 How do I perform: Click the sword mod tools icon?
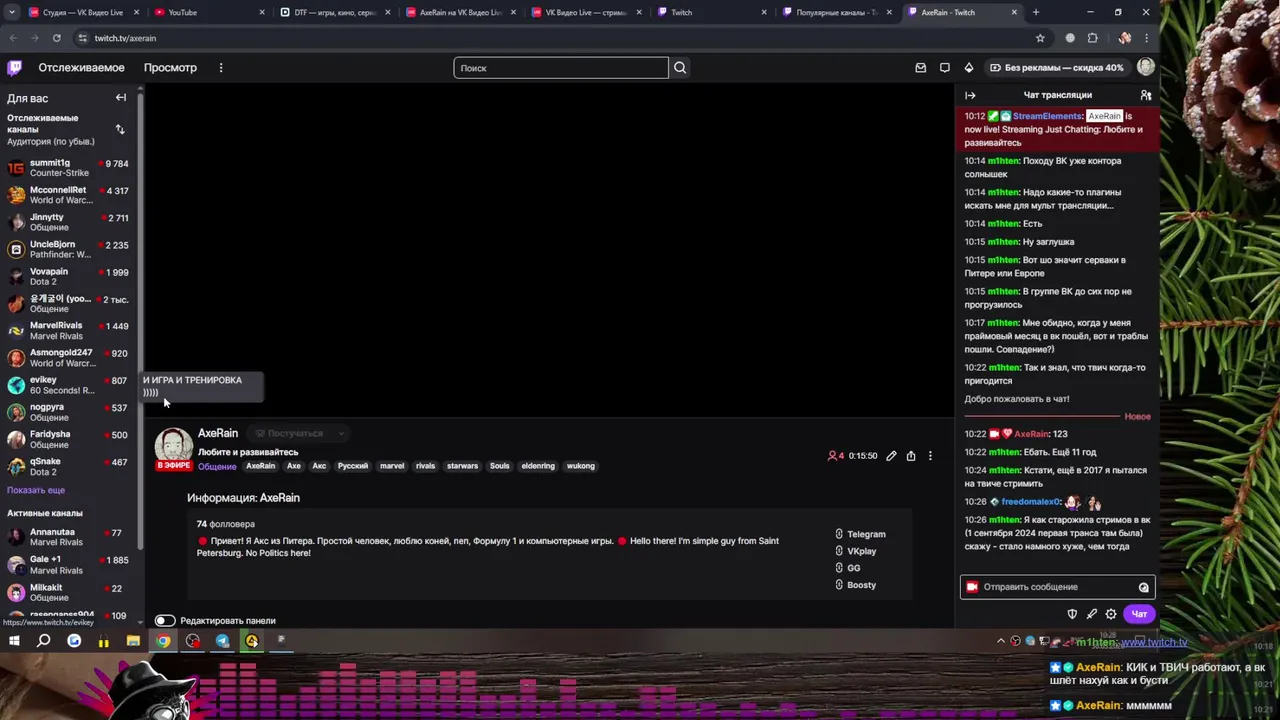click(1092, 614)
